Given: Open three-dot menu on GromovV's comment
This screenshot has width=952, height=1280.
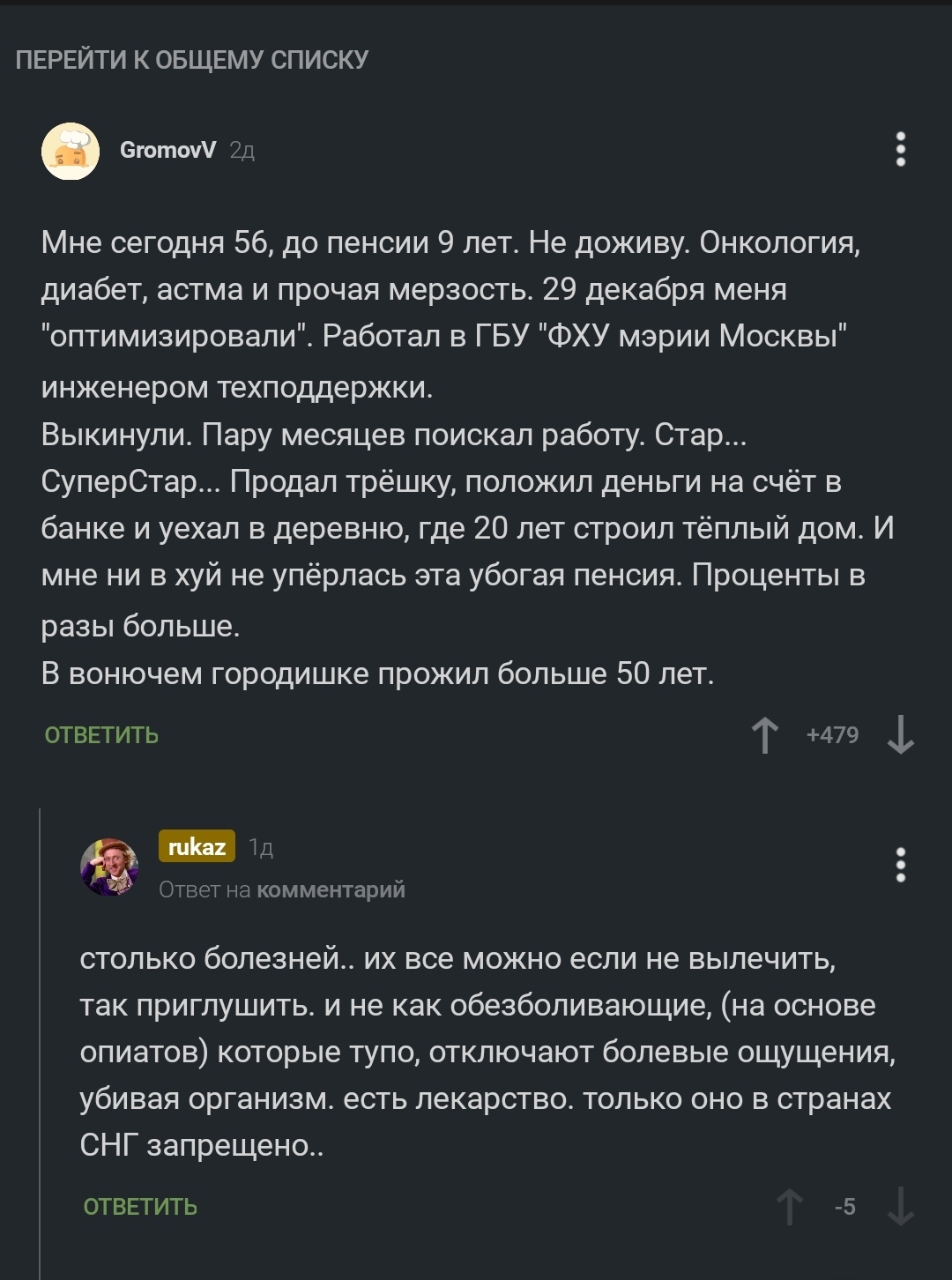Looking at the screenshot, I should point(900,150).
